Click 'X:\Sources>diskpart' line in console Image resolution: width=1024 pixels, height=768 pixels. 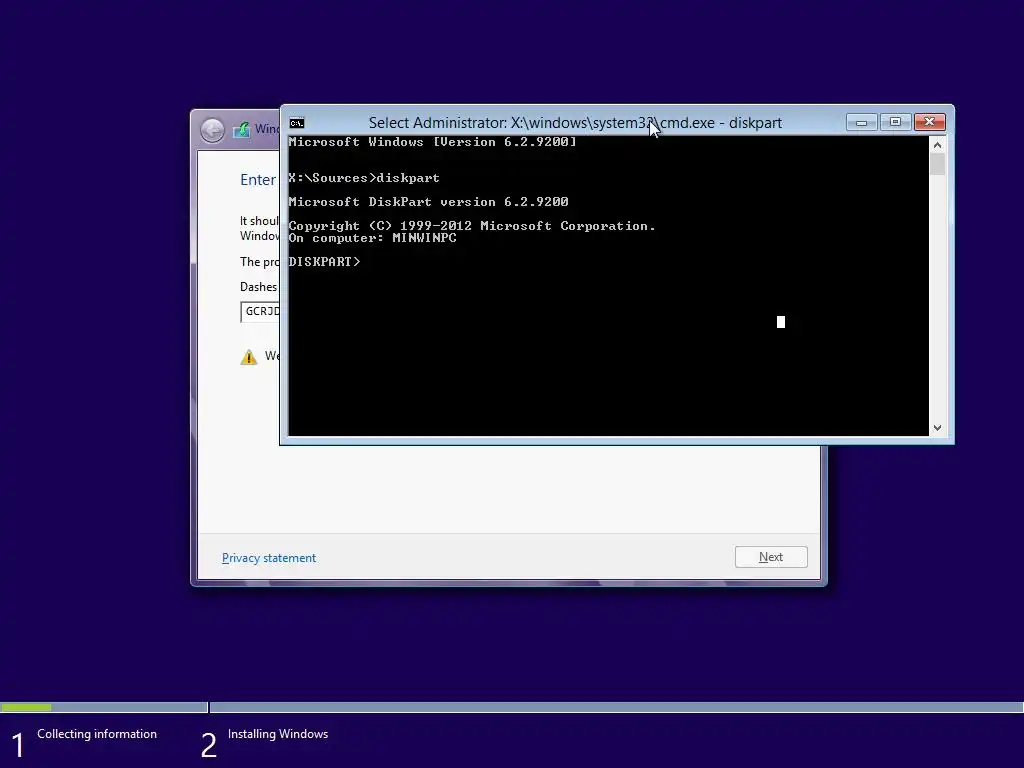(x=364, y=178)
